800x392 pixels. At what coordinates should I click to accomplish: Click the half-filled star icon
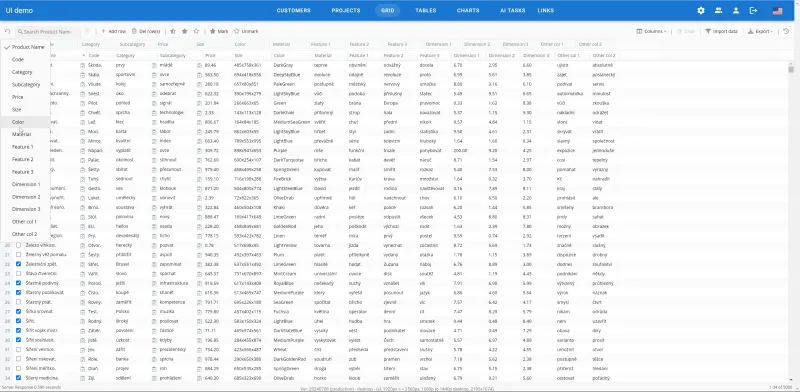[173, 31]
